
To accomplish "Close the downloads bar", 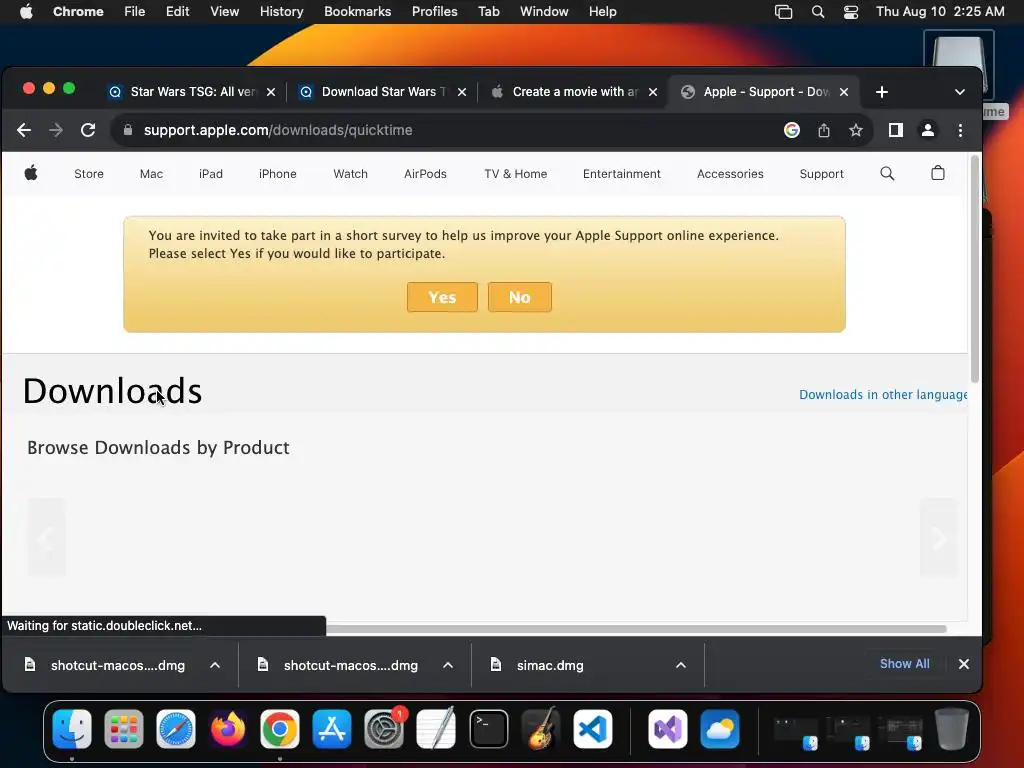I will [963, 664].
